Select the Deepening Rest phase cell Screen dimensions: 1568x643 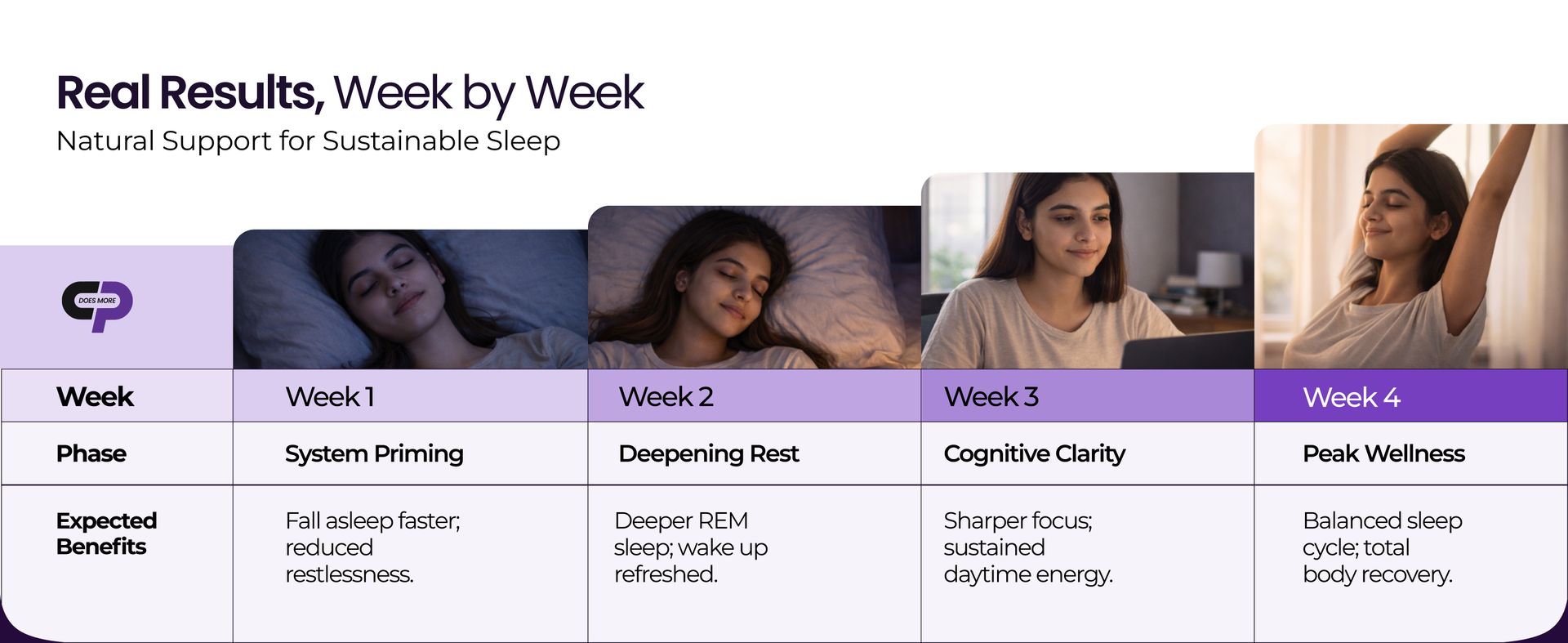(755, 453)
